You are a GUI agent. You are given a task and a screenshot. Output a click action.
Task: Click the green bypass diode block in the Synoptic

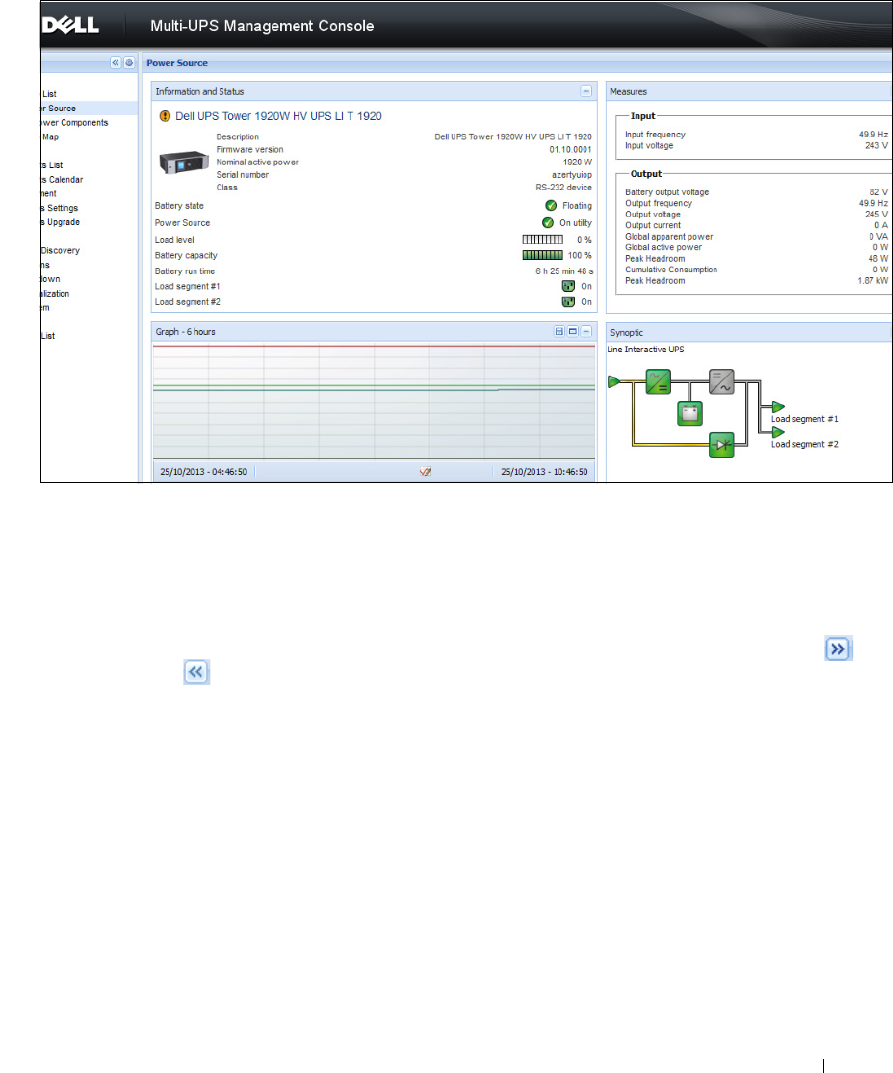click(721, 445)
